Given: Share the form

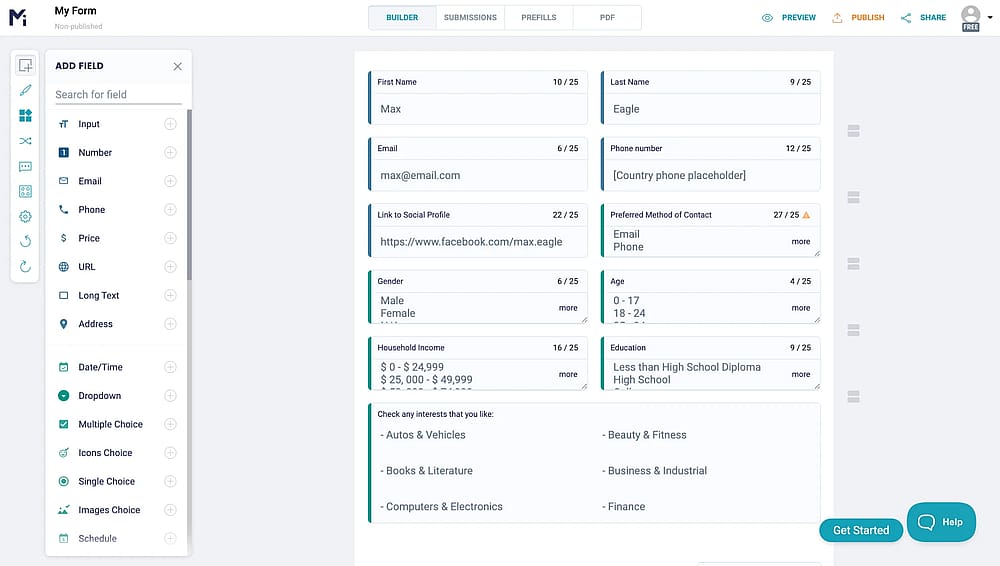Looking at the screenshot, I should point(923,18).
